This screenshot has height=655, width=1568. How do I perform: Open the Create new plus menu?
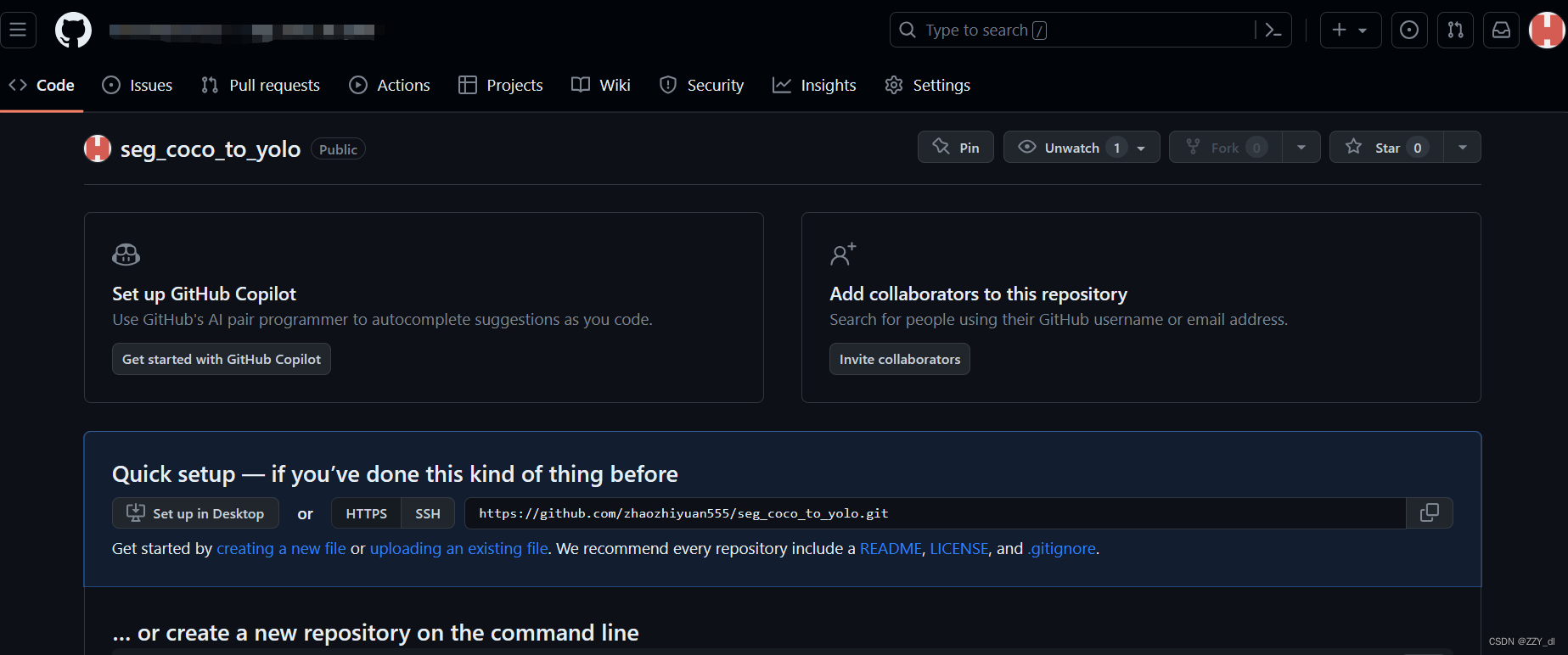pyautogui.click(x=1350, y=31)
